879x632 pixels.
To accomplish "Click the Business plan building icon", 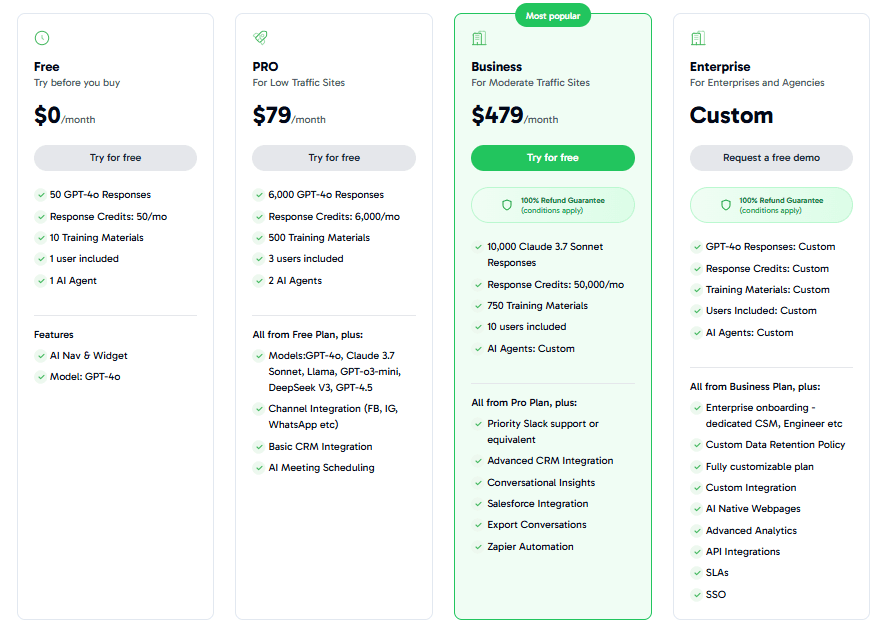I will pyautogui.click(x=479, y=38).
